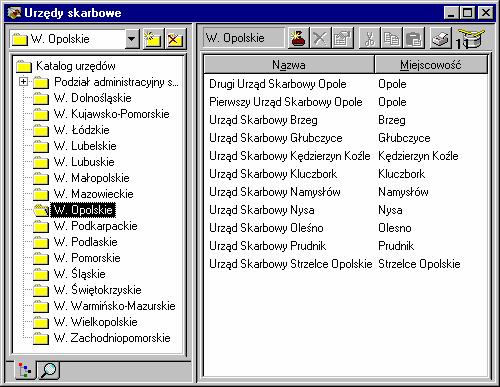Select Urząd Skarbowy Prudnik row

click(x=345, y=246)
